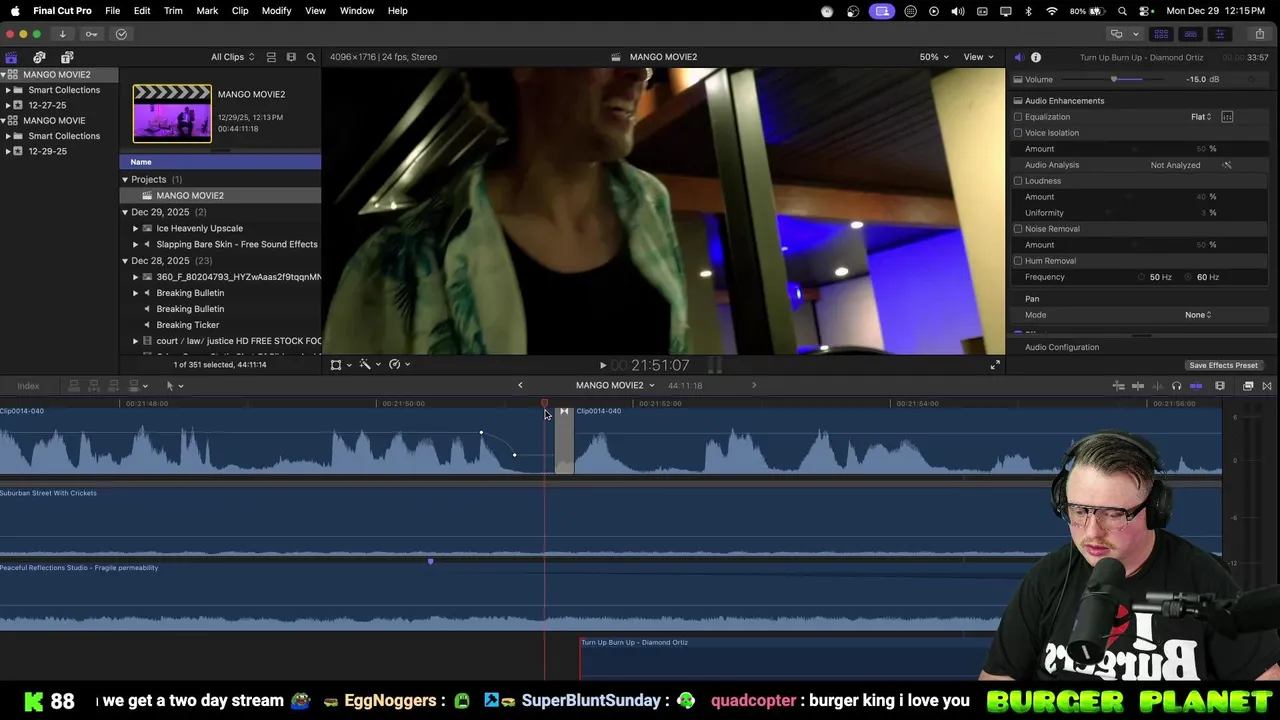
Task: Enter full screen viewer playback
Action: point(995,365)
